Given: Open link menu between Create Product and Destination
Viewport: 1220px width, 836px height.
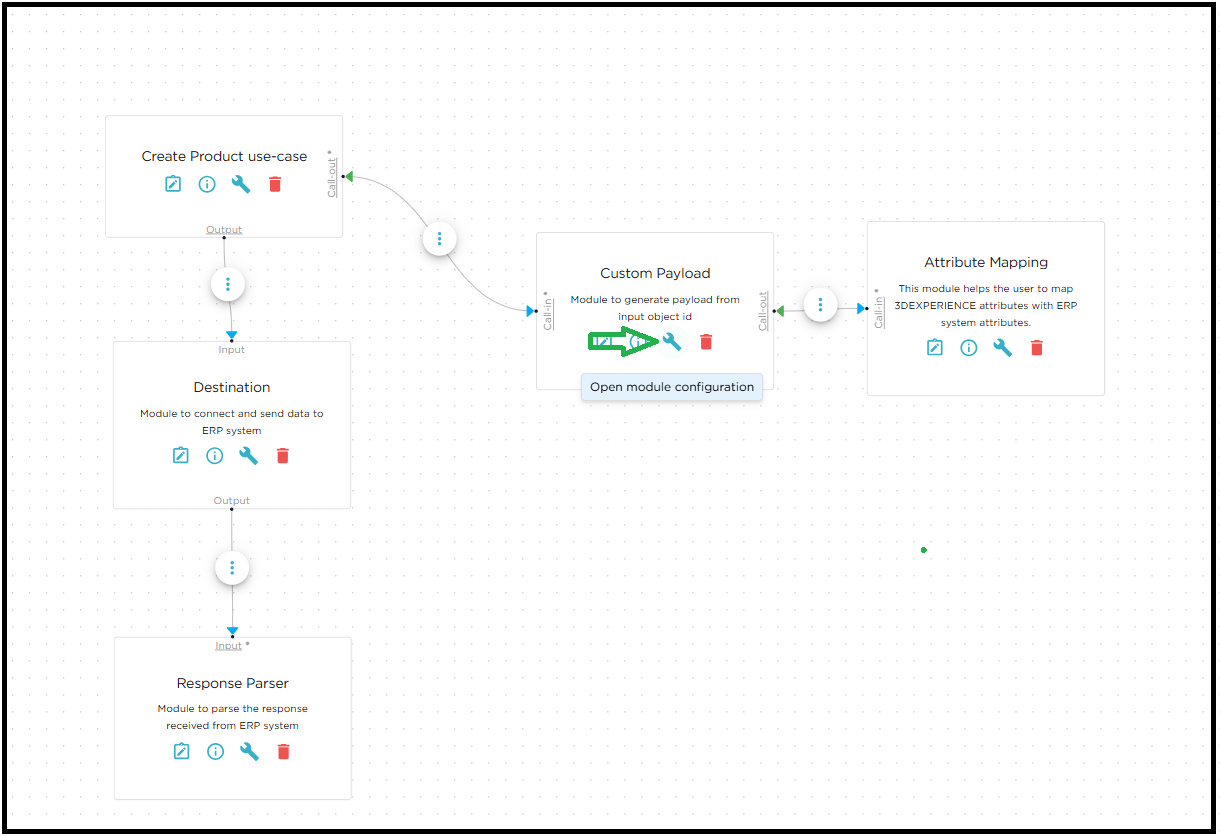Looking at the screenshot, I should [228, 285].
